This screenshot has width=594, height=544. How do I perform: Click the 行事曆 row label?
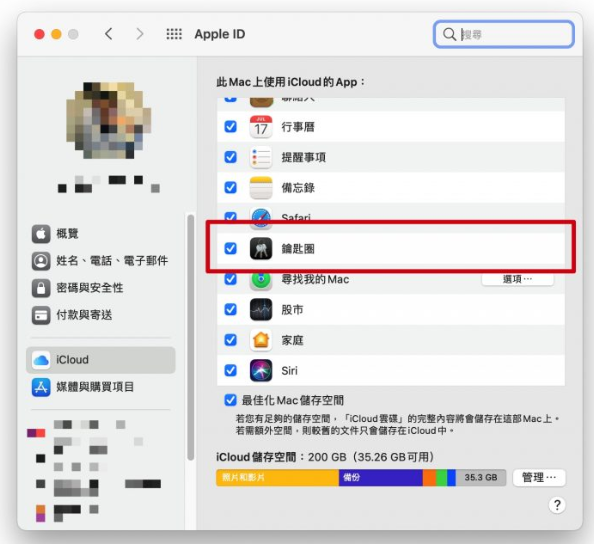[298, 127]
